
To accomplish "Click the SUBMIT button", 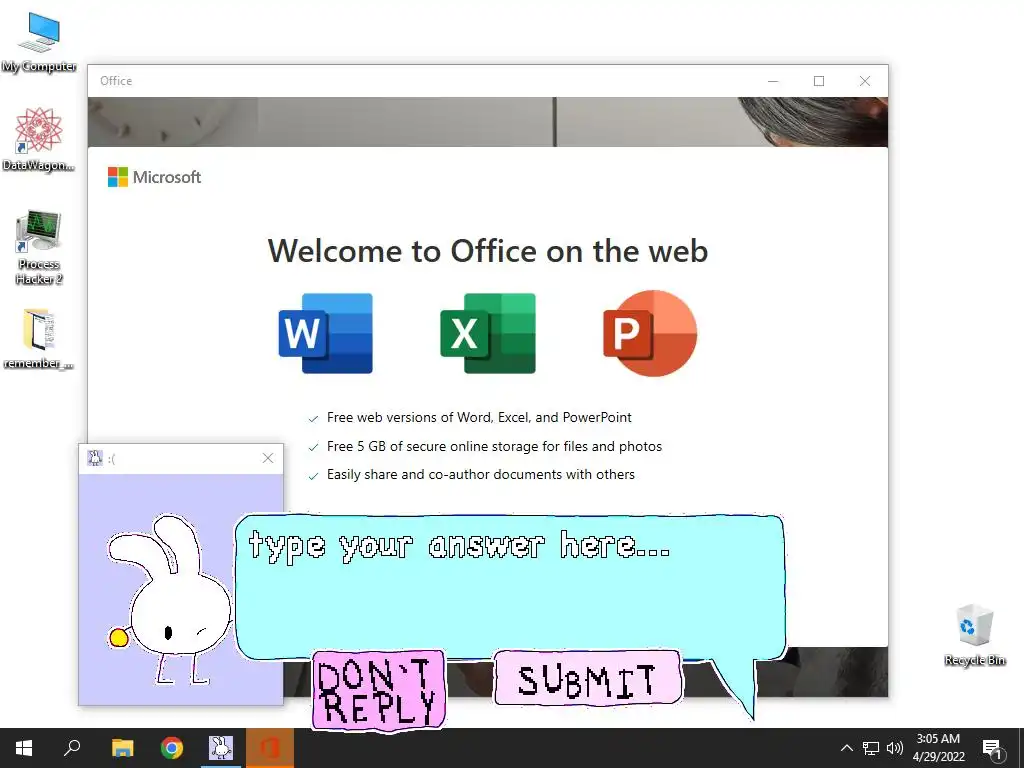I will tap(588, 679).
